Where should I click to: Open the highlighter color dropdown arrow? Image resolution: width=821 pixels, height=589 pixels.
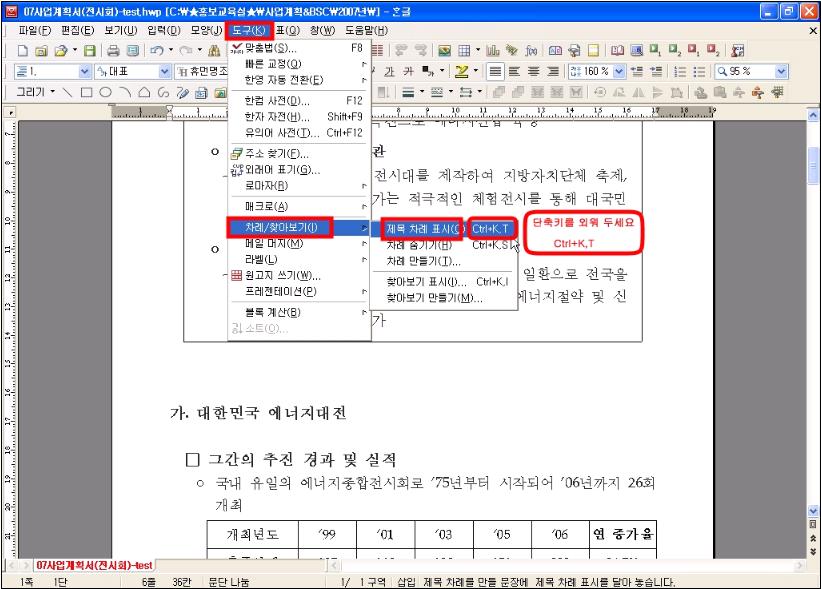coord(475,71)
